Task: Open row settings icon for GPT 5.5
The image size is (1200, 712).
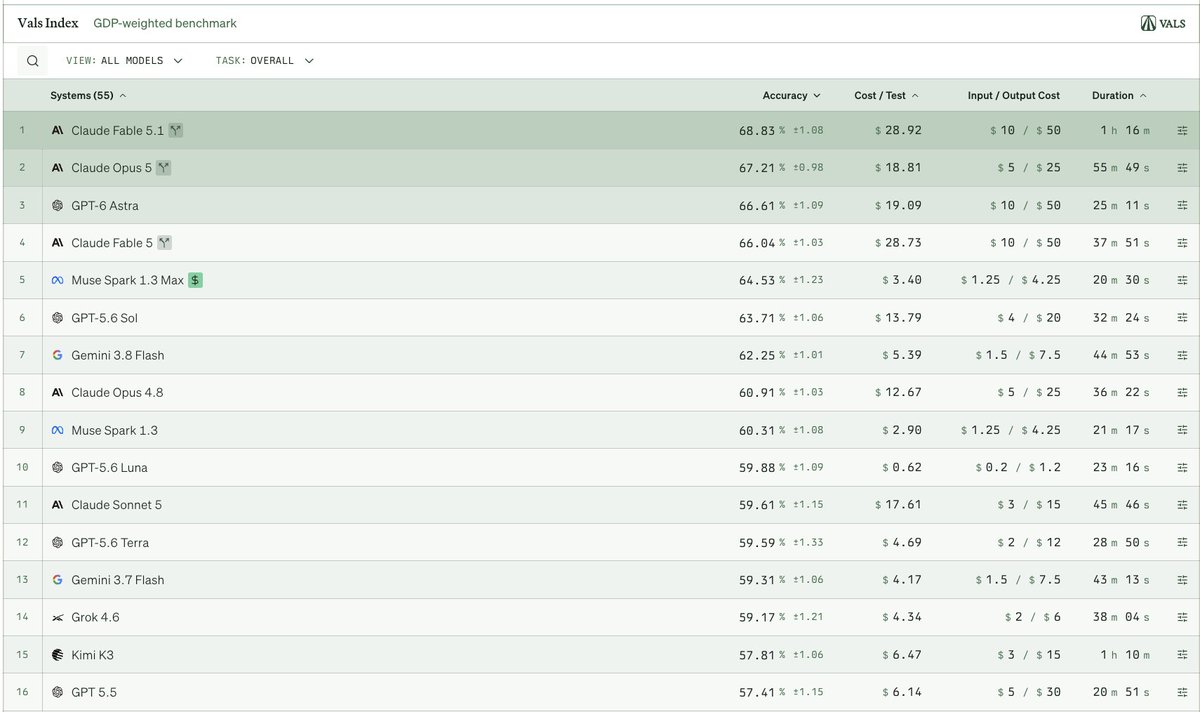Action: (1182, 692)
